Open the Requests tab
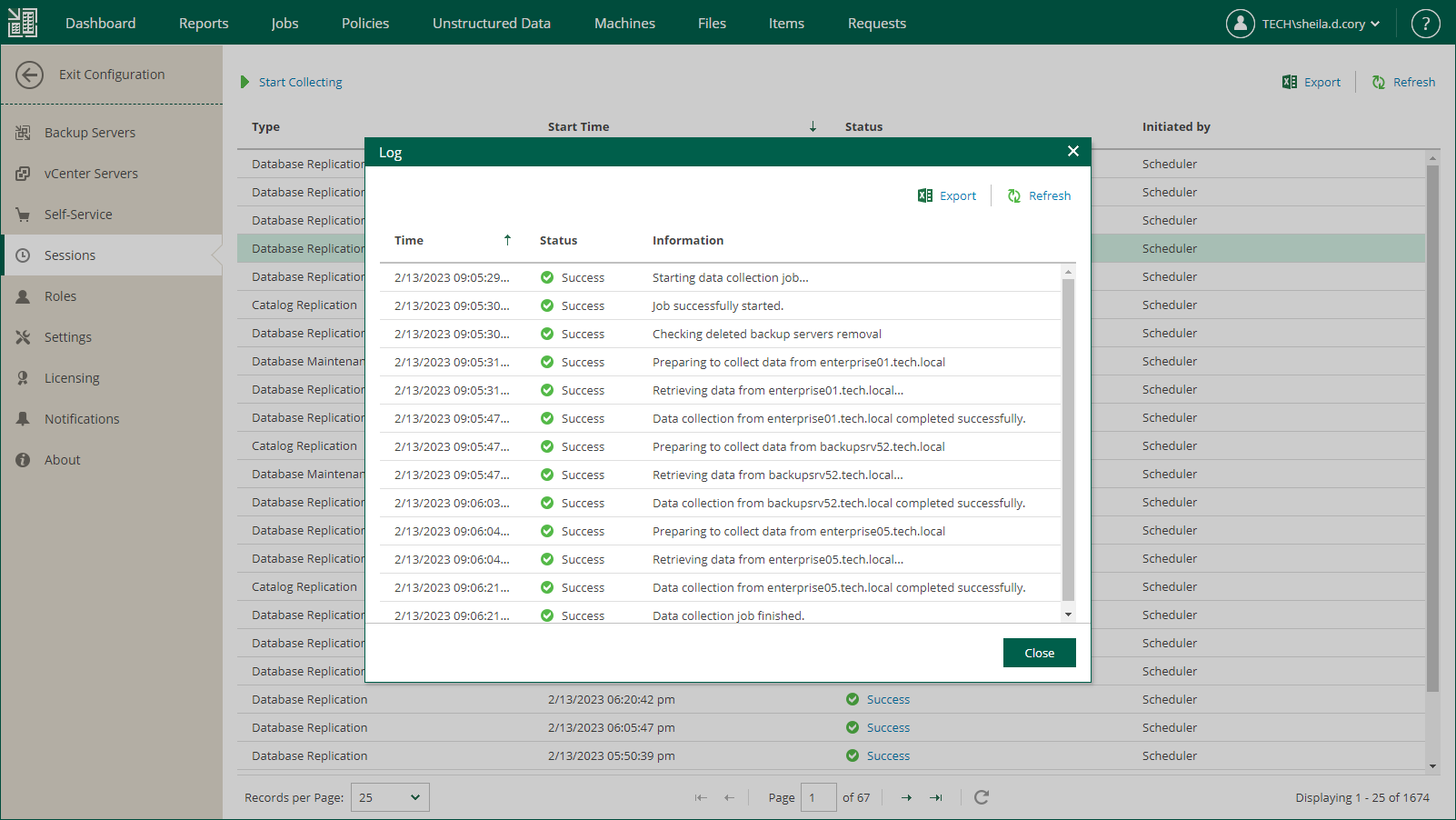This screenshot has height=820, width=1456. click(x=877, y=23)
